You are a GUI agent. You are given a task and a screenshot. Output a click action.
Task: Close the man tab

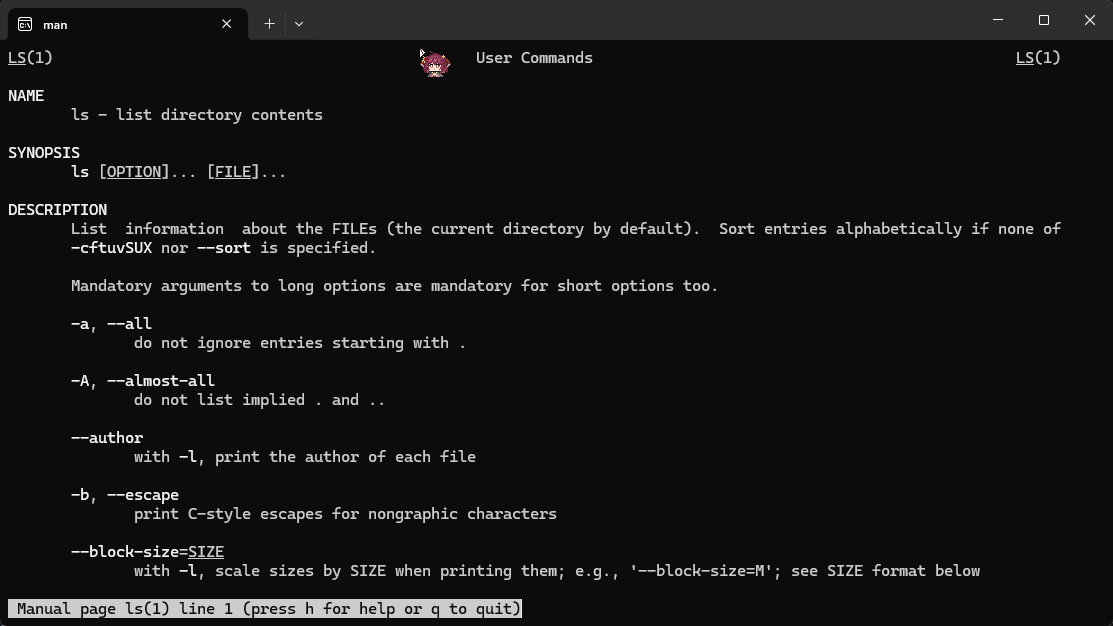click(x=227, y=24)
